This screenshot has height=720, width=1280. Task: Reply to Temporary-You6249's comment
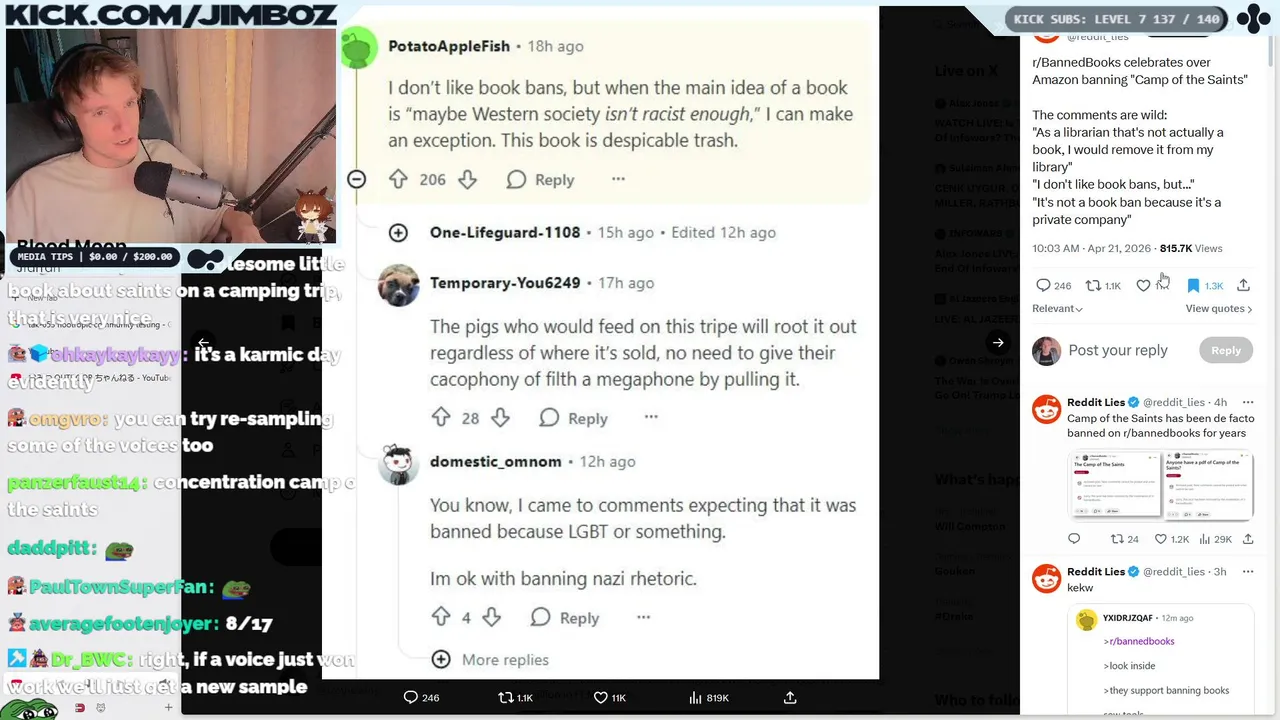click(573, 418)
